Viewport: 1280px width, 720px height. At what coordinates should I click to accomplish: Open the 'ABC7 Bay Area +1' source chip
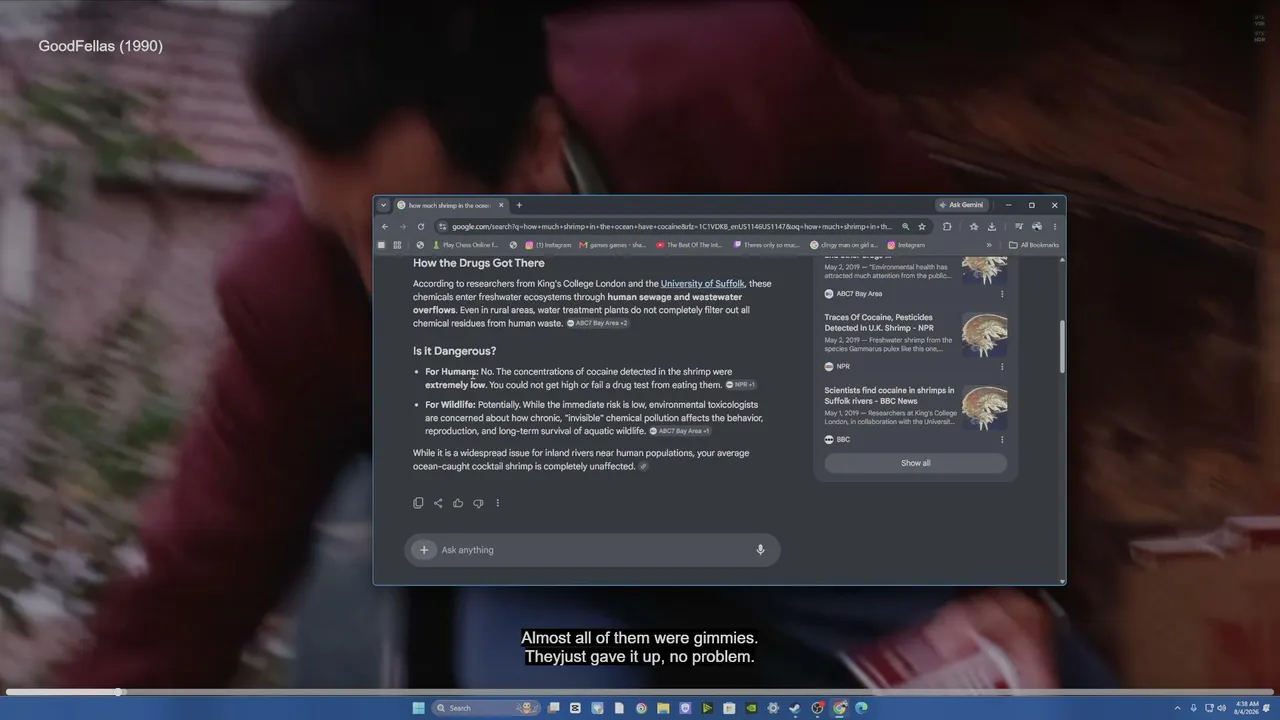(x=680, y=431)
